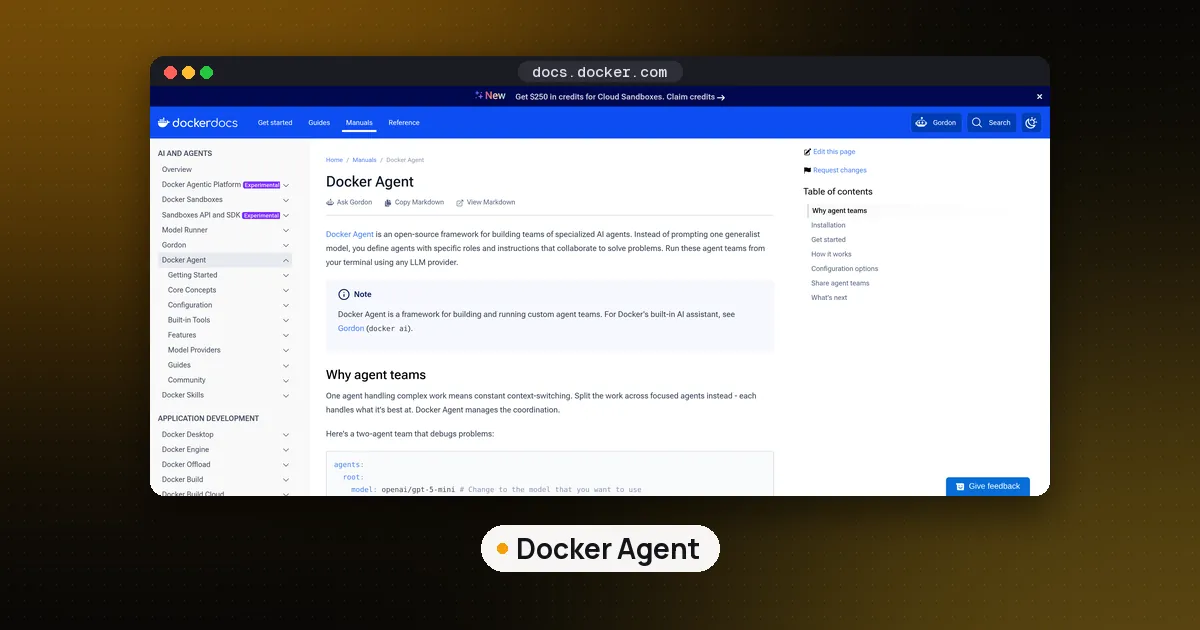Click the New sparkle badge in banner

[491, 96]
